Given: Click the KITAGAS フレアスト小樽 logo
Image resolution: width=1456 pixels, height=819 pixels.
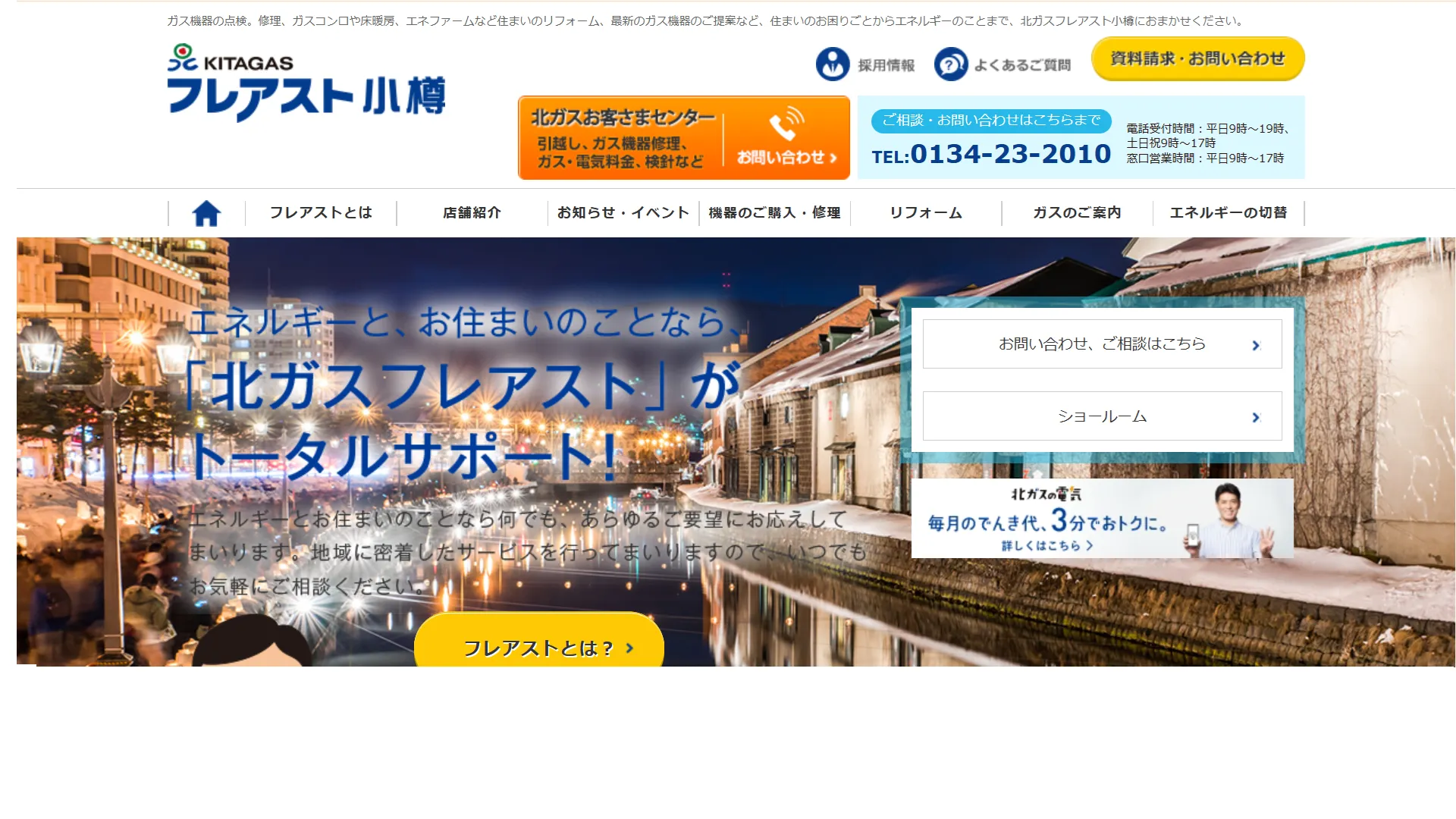Looking at the screenshot, I should [x=306, y=82].
